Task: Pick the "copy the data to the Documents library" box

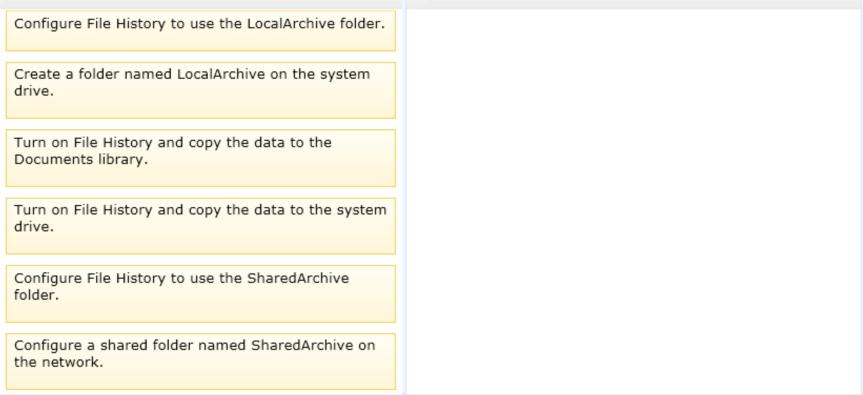Action: click(x=200, y=158)
